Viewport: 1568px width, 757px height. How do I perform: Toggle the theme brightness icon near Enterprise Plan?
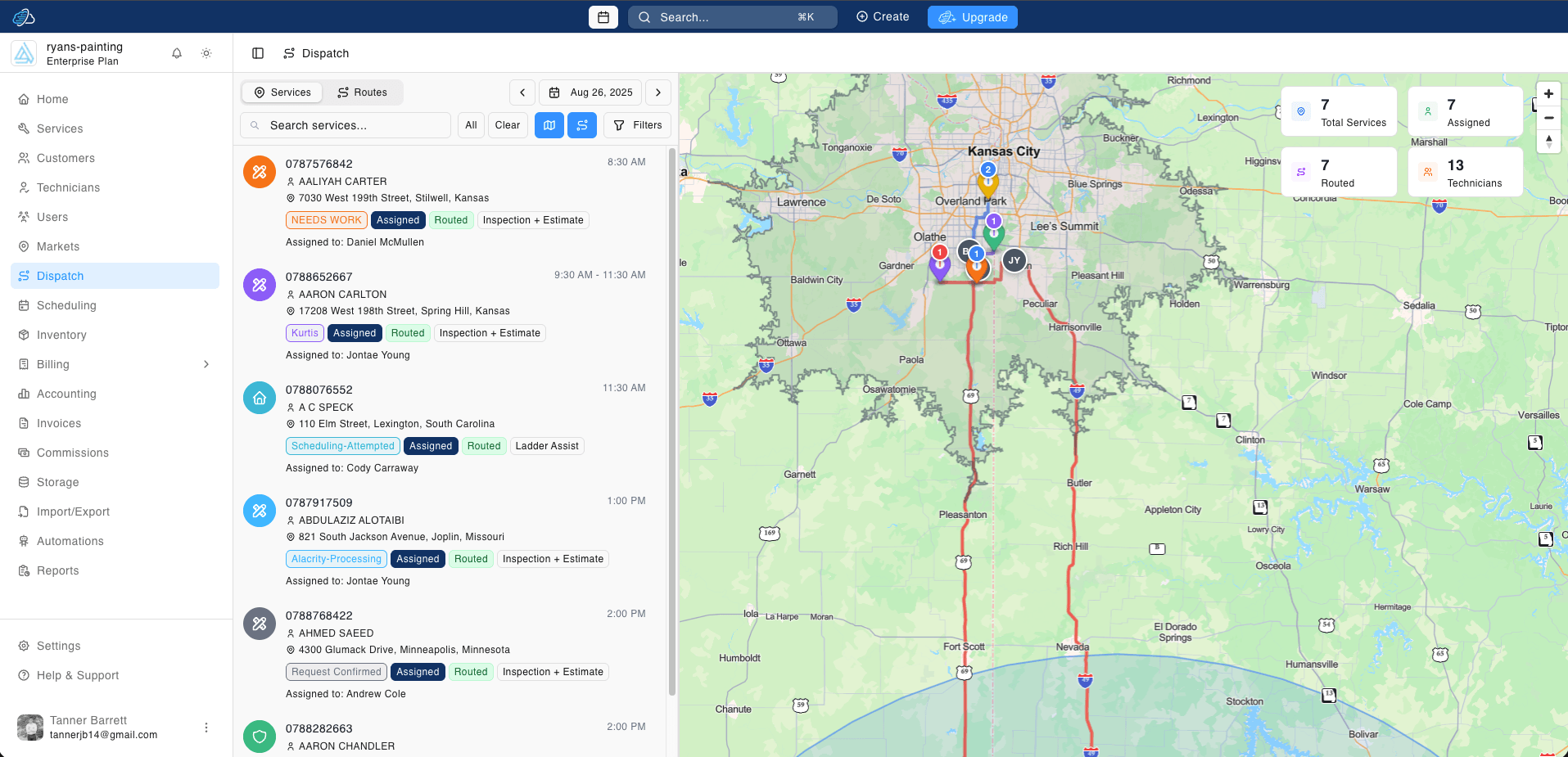206,53
